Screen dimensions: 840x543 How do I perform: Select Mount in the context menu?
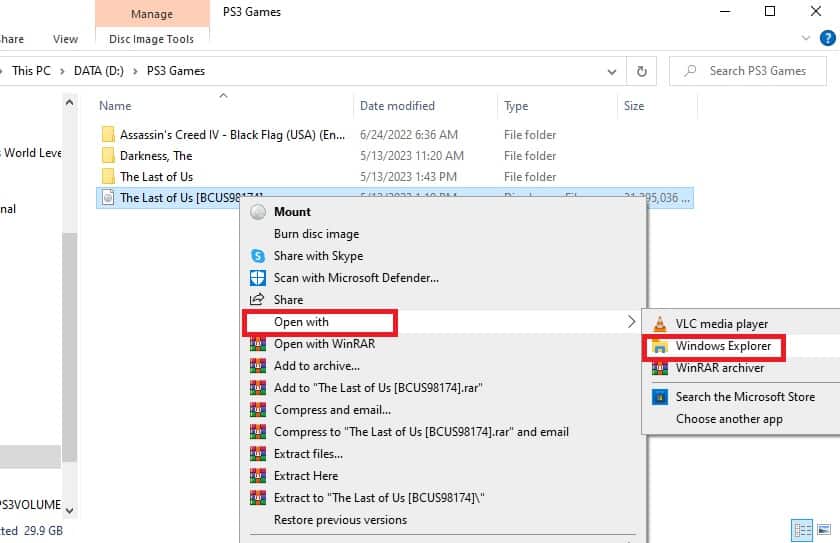(x=292, y=212)
